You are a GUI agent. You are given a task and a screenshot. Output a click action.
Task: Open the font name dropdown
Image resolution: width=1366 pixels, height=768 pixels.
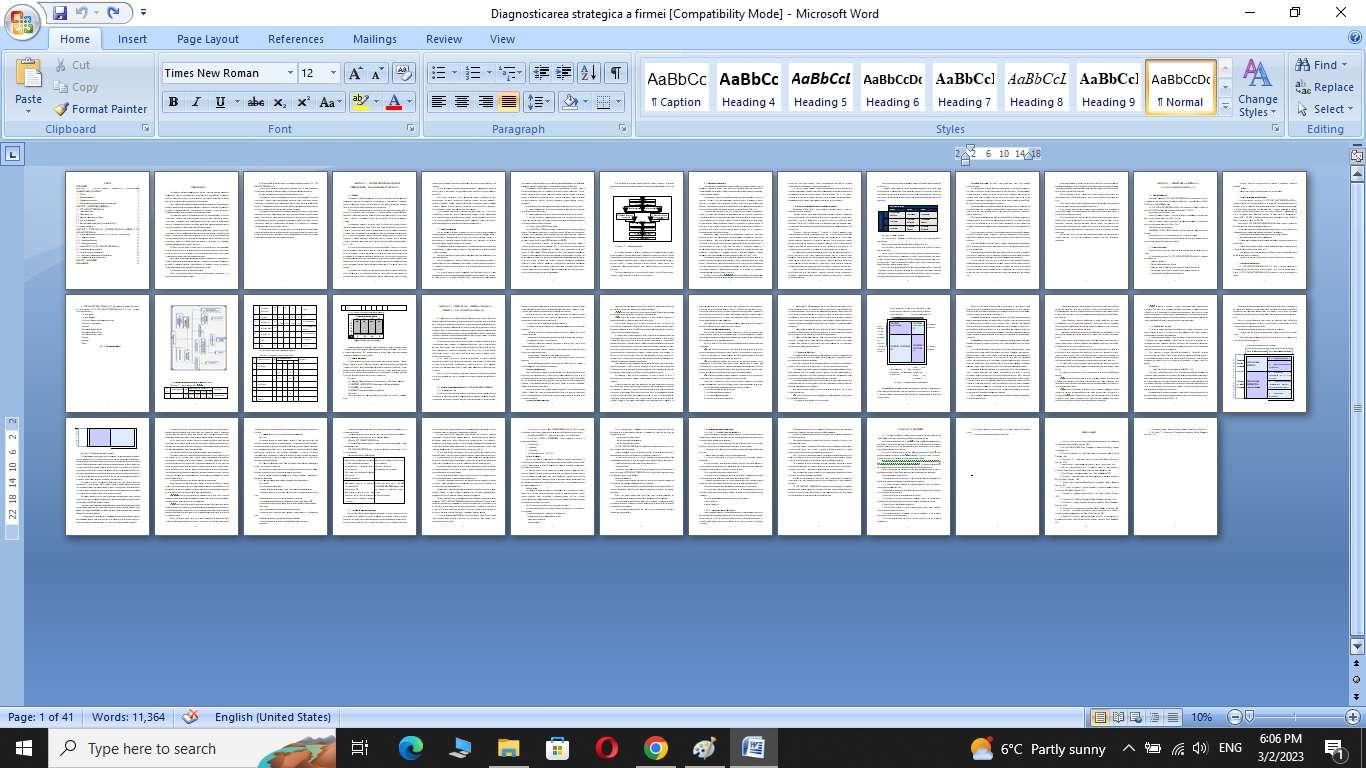(x=290, y=73)
